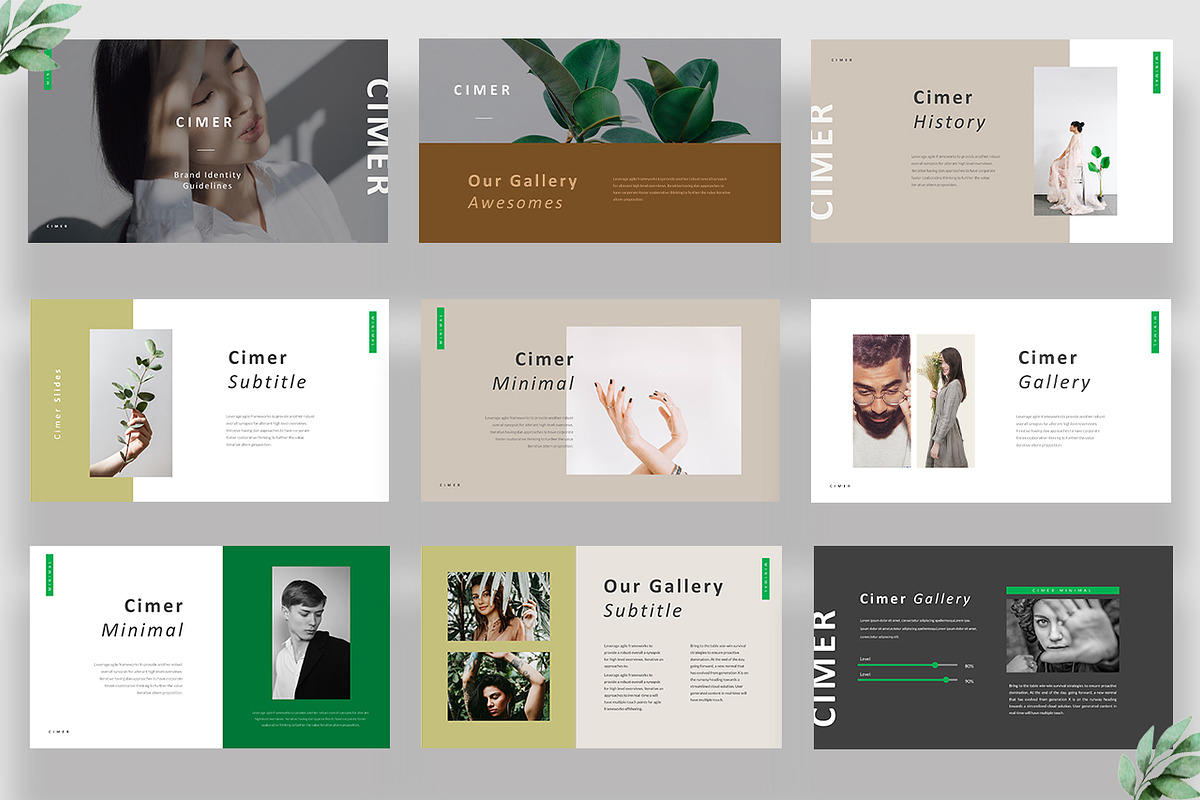The height and width of the screenshot is (800, 1200).
Task: Select the bearded man with glasses photo
Action: coord(881,401)
